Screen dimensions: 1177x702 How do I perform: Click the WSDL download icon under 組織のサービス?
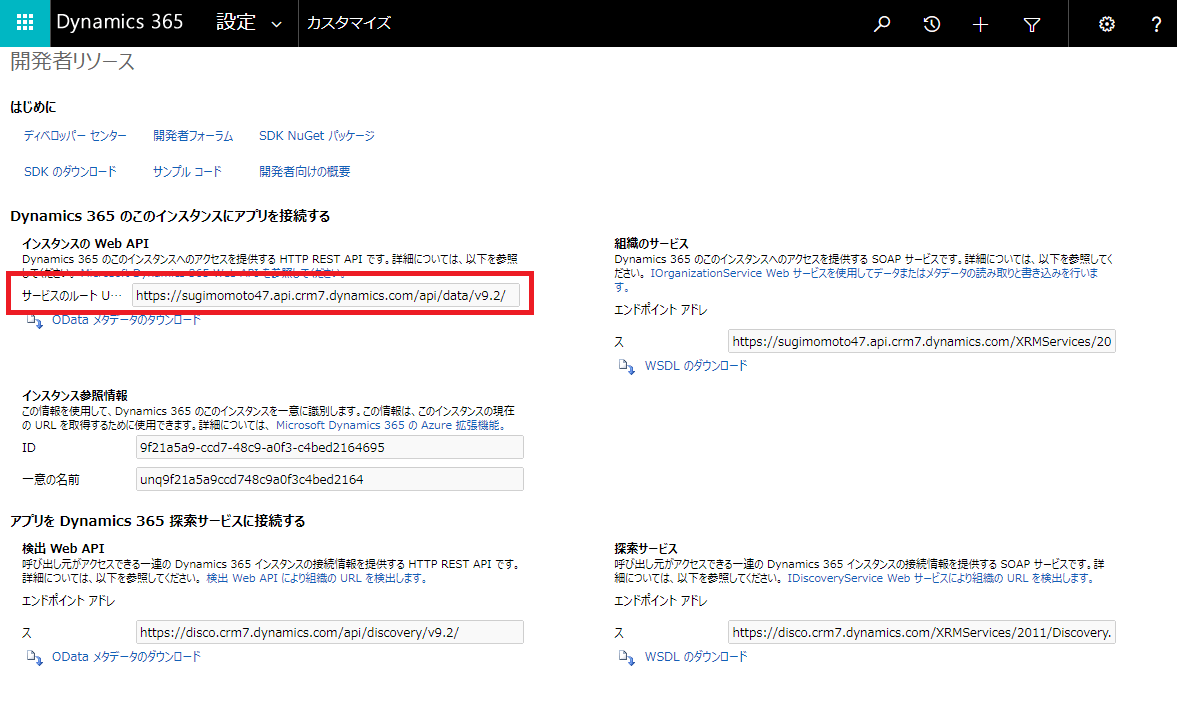pos(626,366)
